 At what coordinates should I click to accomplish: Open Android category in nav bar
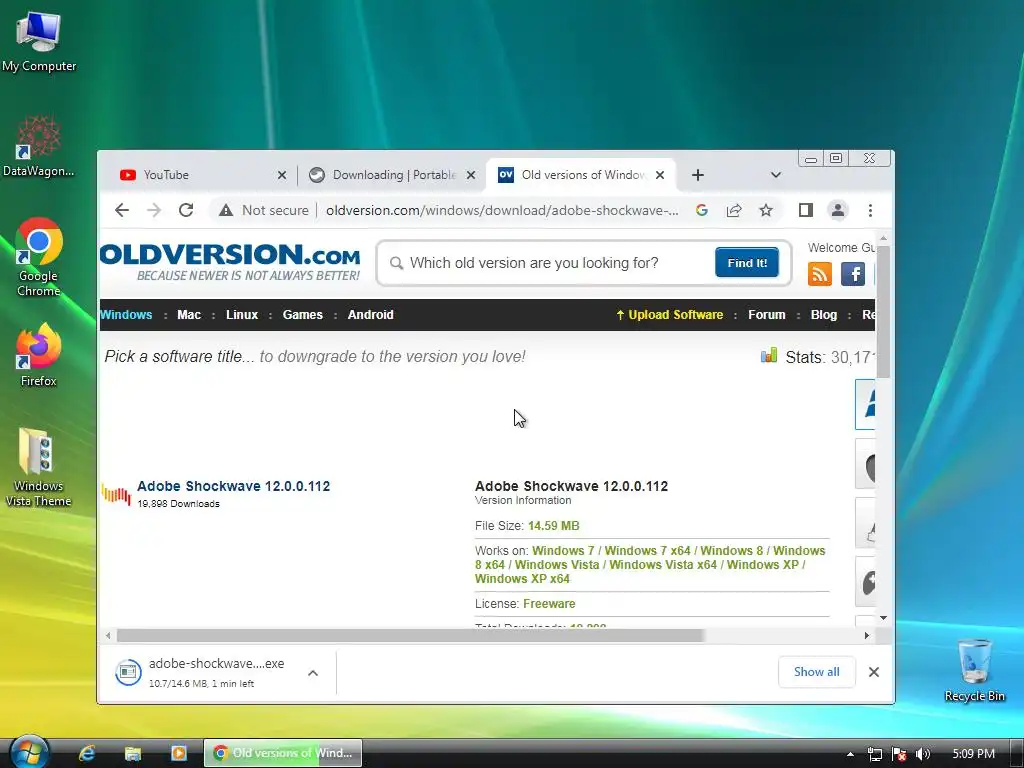[370, 315]
